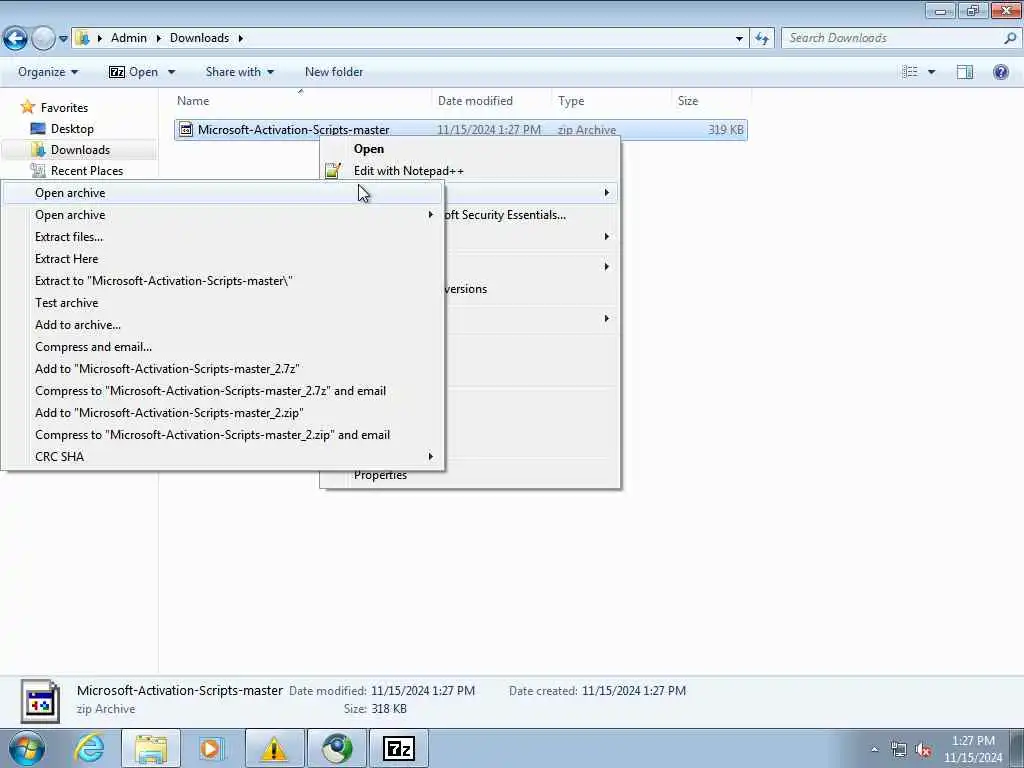1024x768 pixels.
Task: Choose Extract Here in the 7-Zip menu
Action: (223, 259)
